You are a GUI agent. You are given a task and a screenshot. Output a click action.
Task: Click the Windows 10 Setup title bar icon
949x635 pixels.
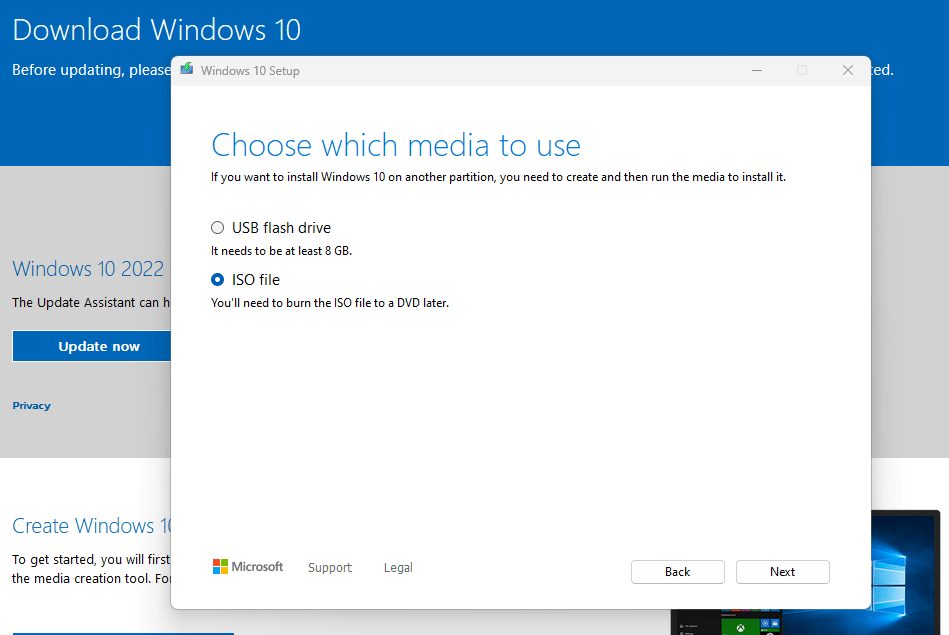[x=187, y=70]
